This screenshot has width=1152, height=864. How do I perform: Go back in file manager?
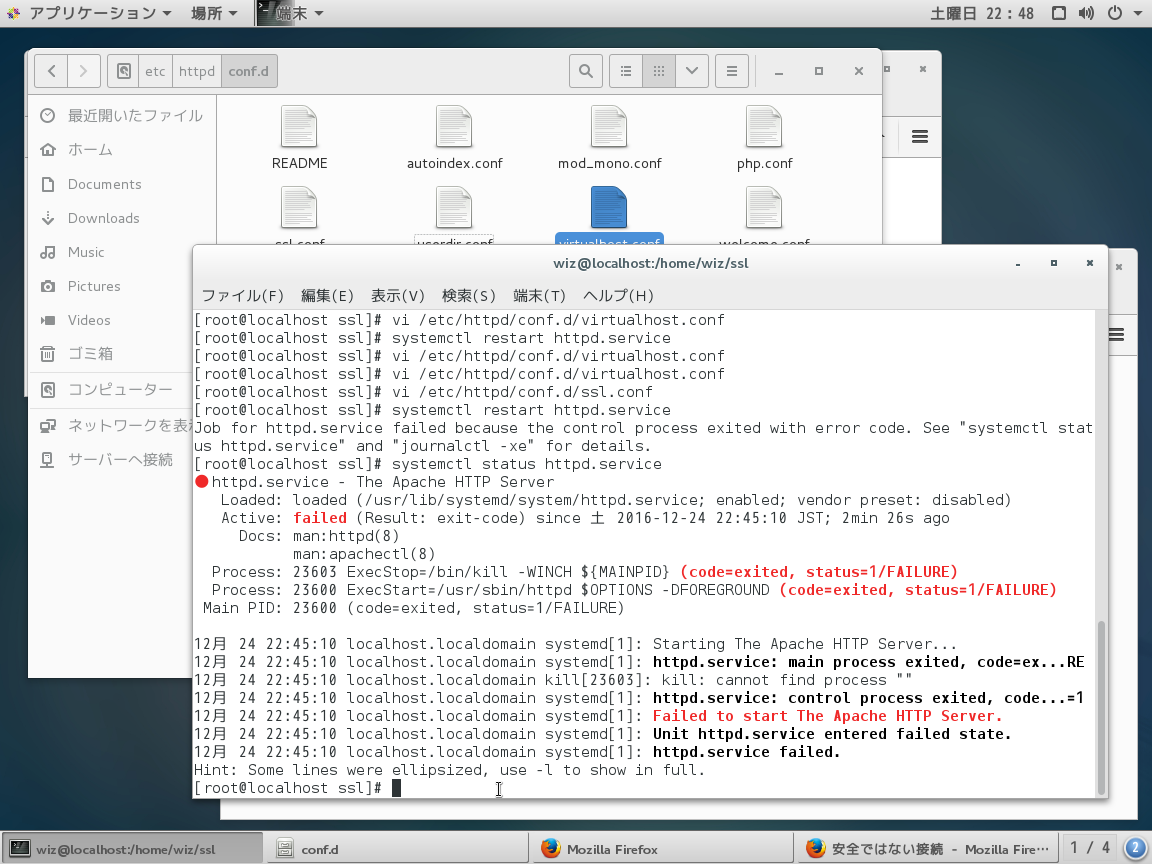point(51,71)
